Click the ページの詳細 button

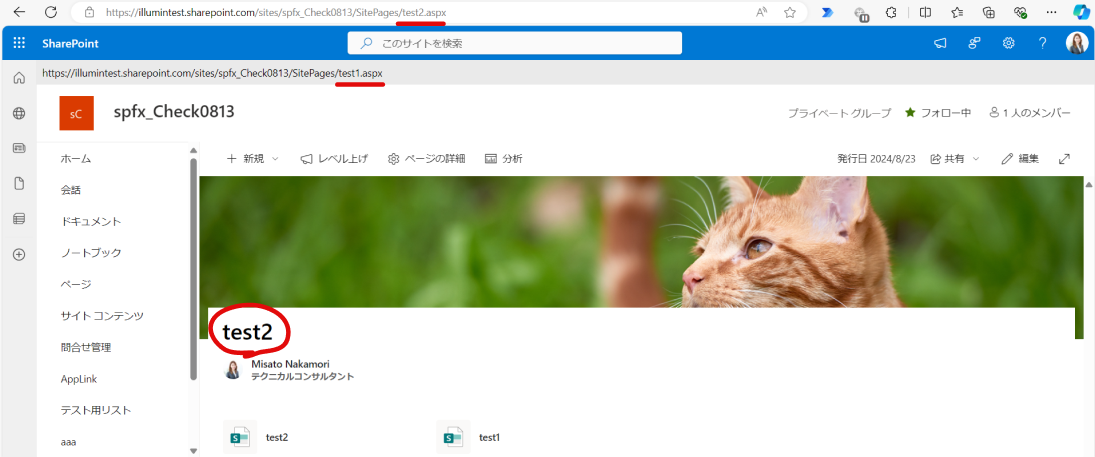click(x=426, y=159)
